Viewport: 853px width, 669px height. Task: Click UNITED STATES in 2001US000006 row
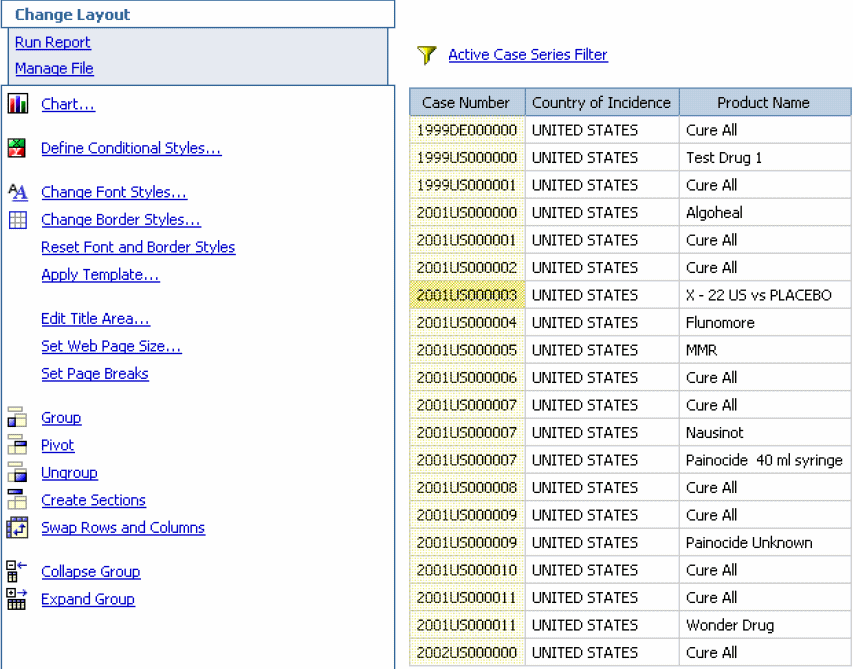pyautogui.click(x=602, y=377)
